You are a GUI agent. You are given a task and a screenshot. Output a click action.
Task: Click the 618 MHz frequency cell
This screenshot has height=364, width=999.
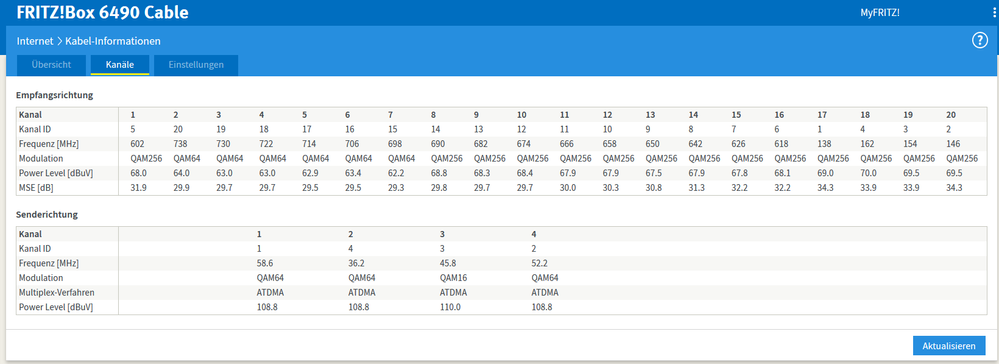(x=781, y=143)
